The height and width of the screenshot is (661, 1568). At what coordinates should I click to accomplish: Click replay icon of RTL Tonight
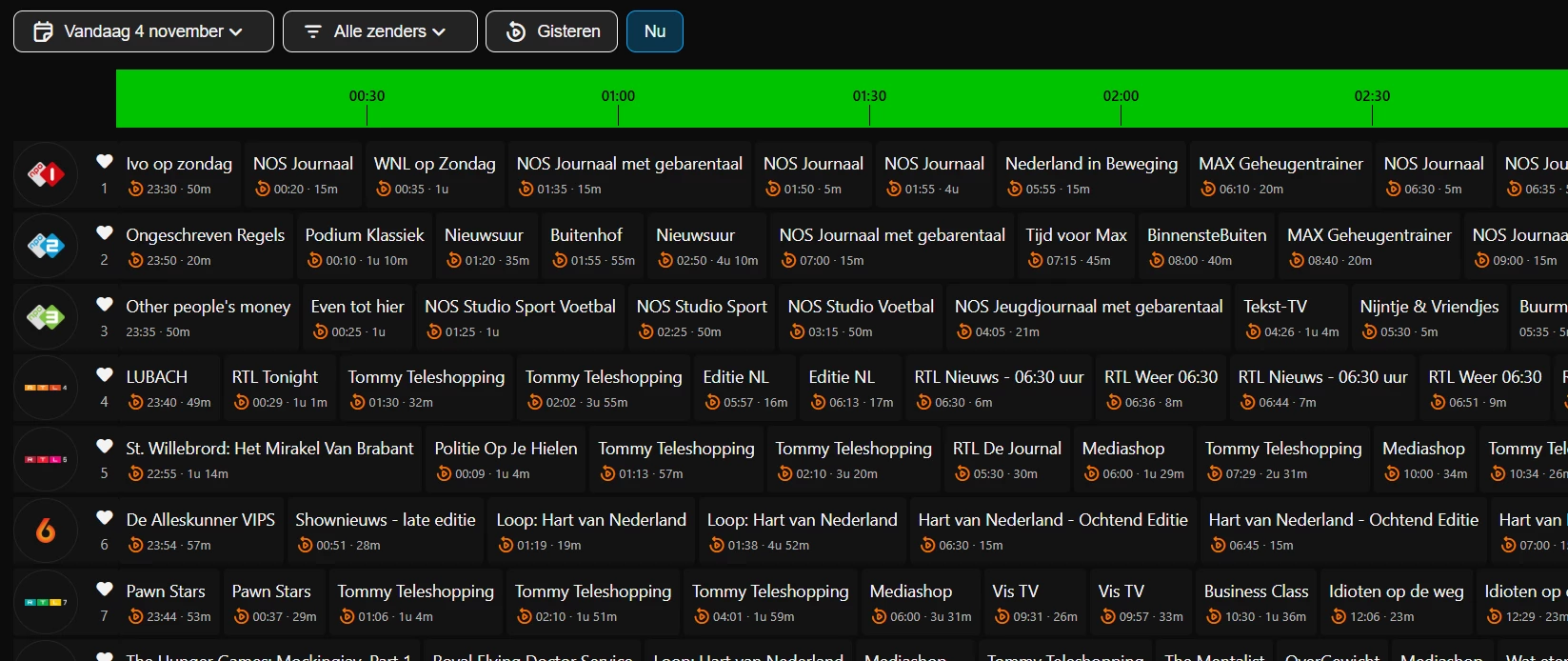(x=241, y=403)
